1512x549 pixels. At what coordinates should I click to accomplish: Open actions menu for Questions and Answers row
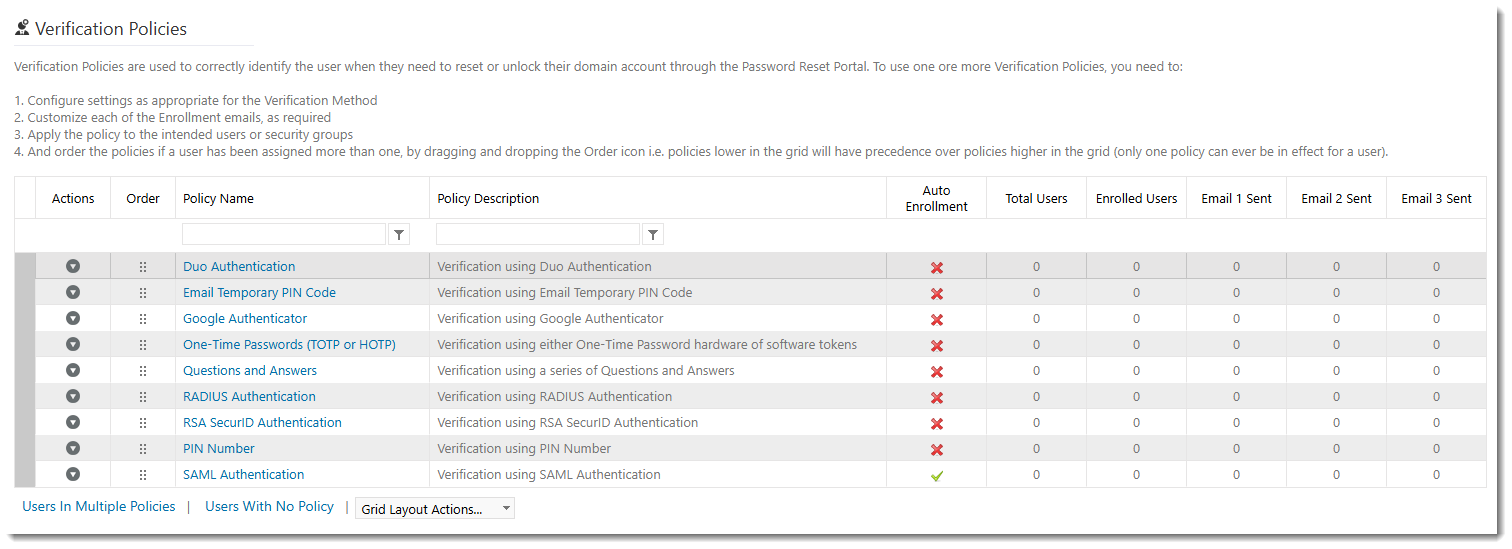click(x=73, y=370)
